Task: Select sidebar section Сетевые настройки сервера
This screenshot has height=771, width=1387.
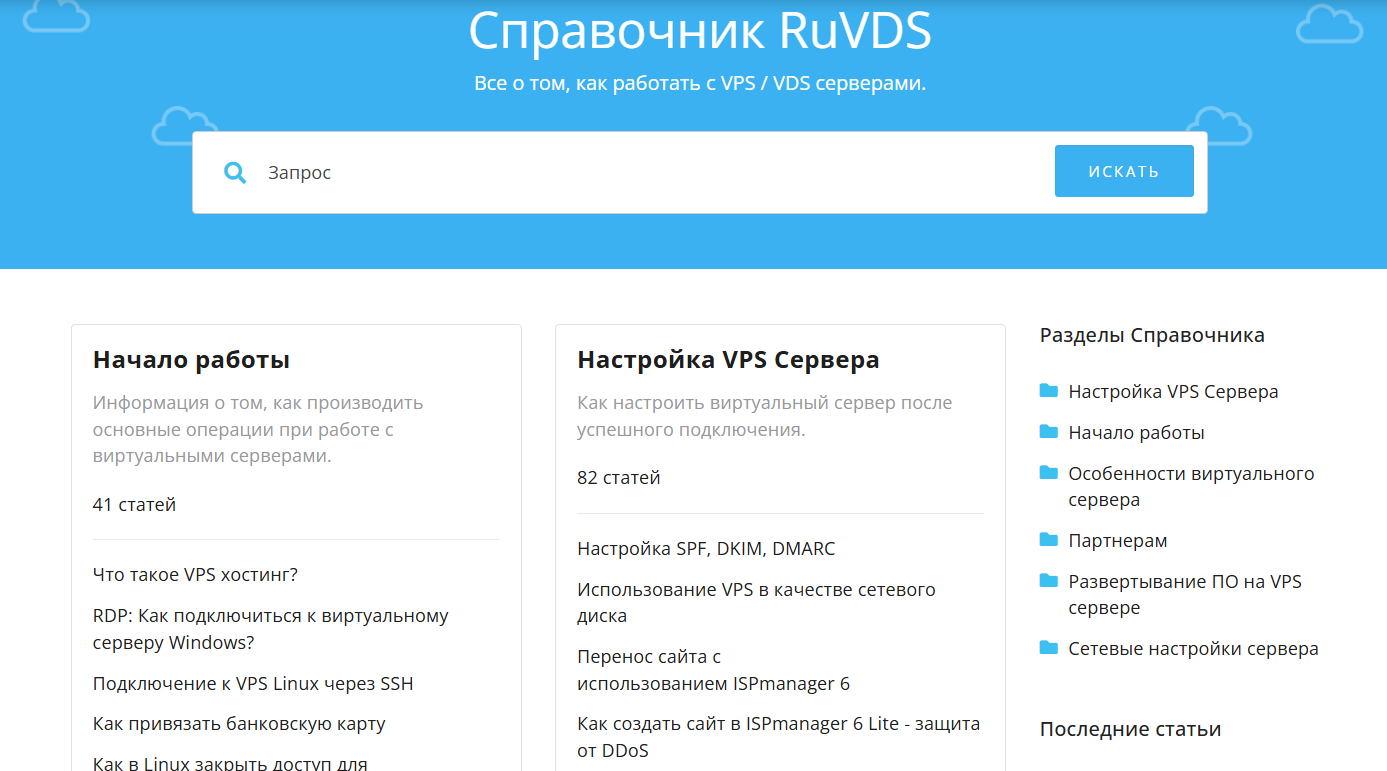Action: pos(1193,649)
